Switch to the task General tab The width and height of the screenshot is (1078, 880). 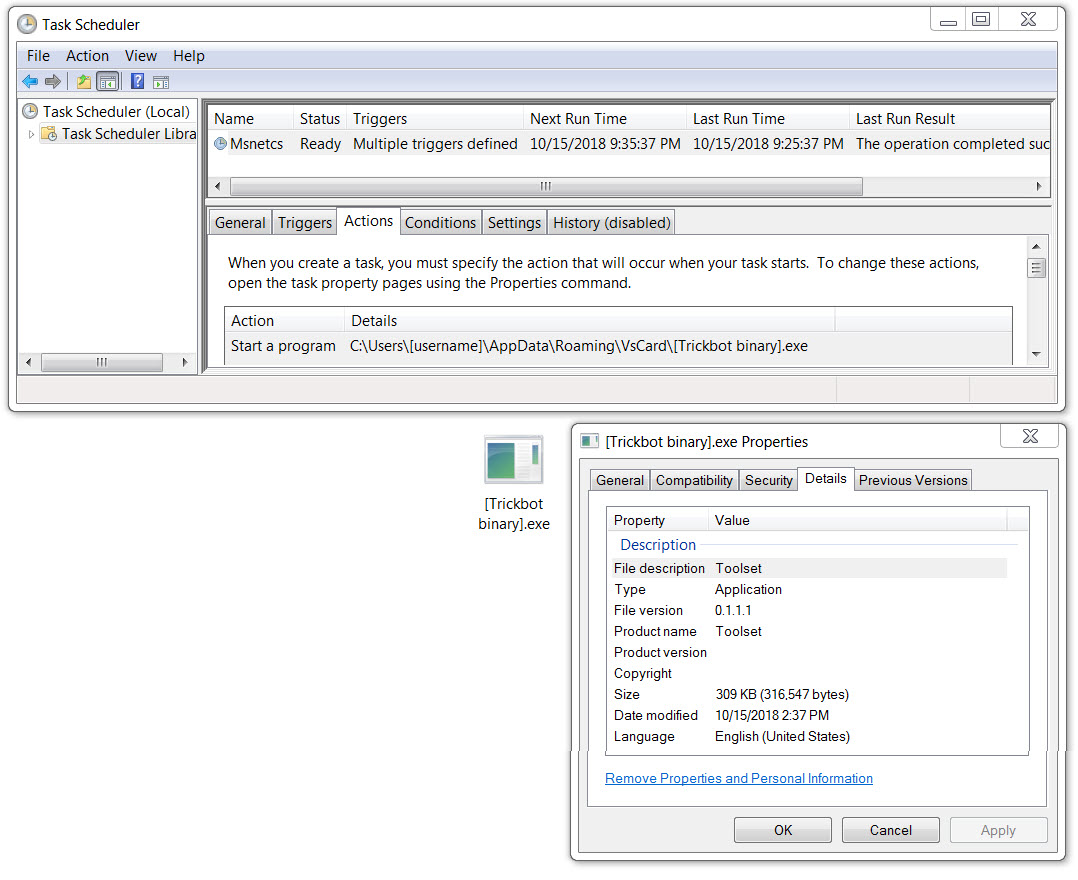point(240,223)
